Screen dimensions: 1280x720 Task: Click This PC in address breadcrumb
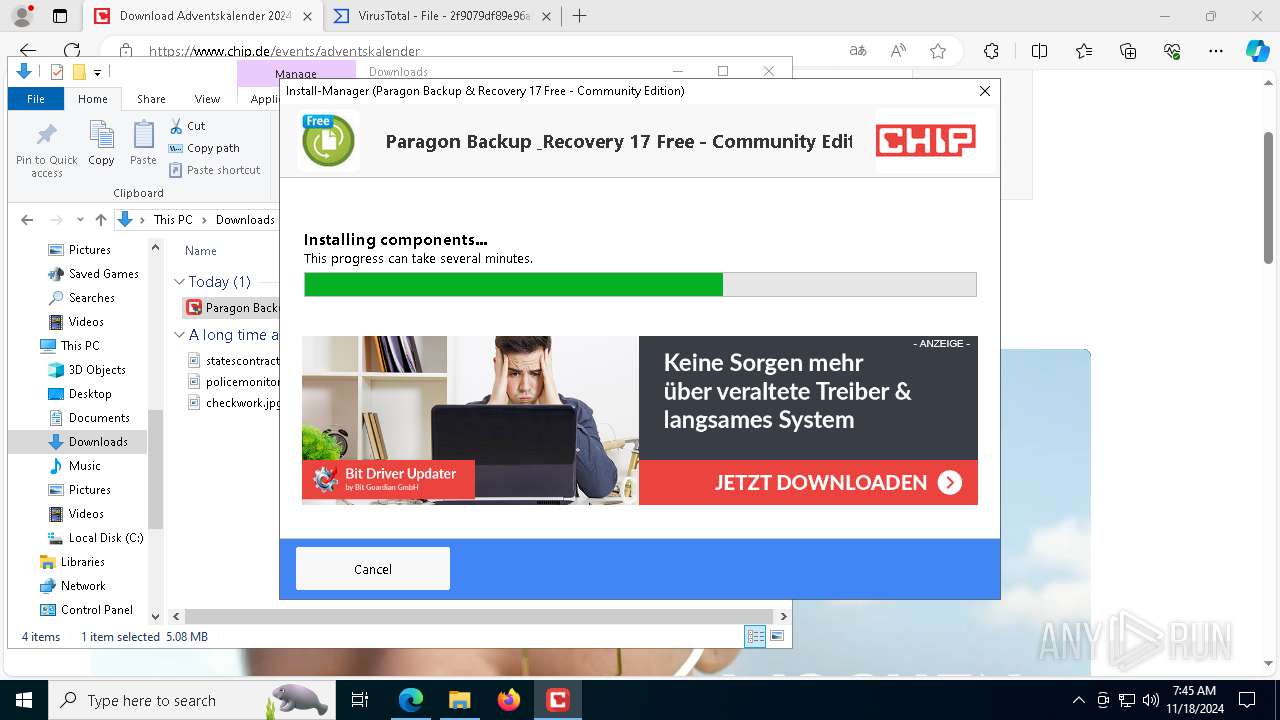[172, 220]
